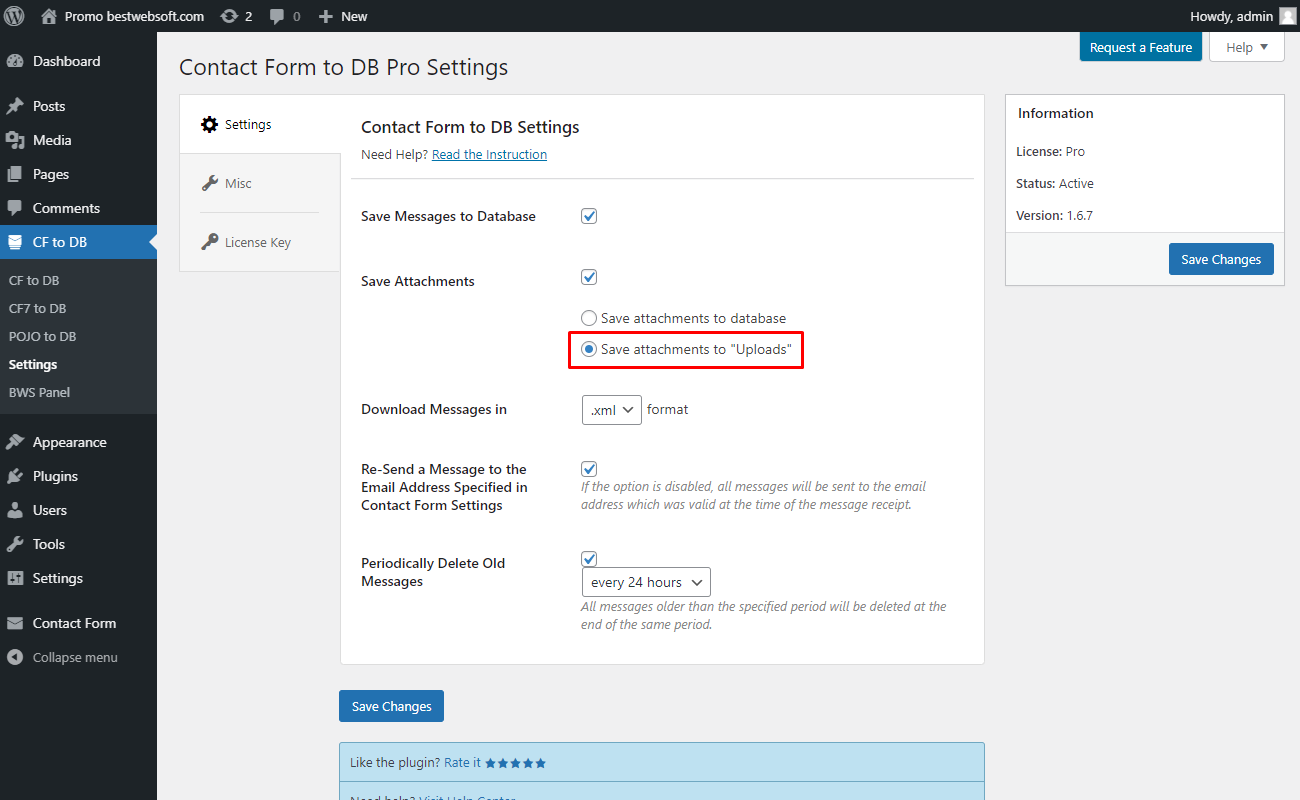Click Save Changes in Information box
1300x800 pixels.
pyautogui.click(x=1221, y=259)
